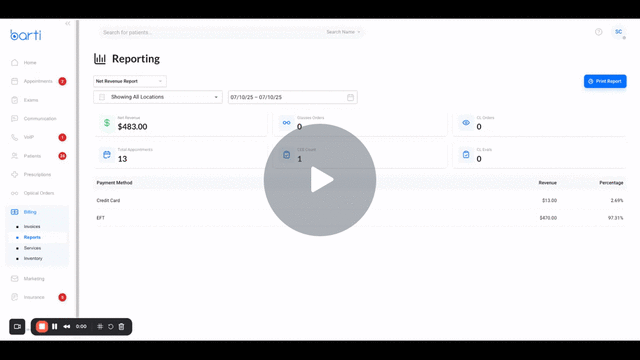Image resolution: width=640 pixels, height=360 pixels.
Task: Select the EFT row label
Action: pyautogui.click(x=100, y=218)
